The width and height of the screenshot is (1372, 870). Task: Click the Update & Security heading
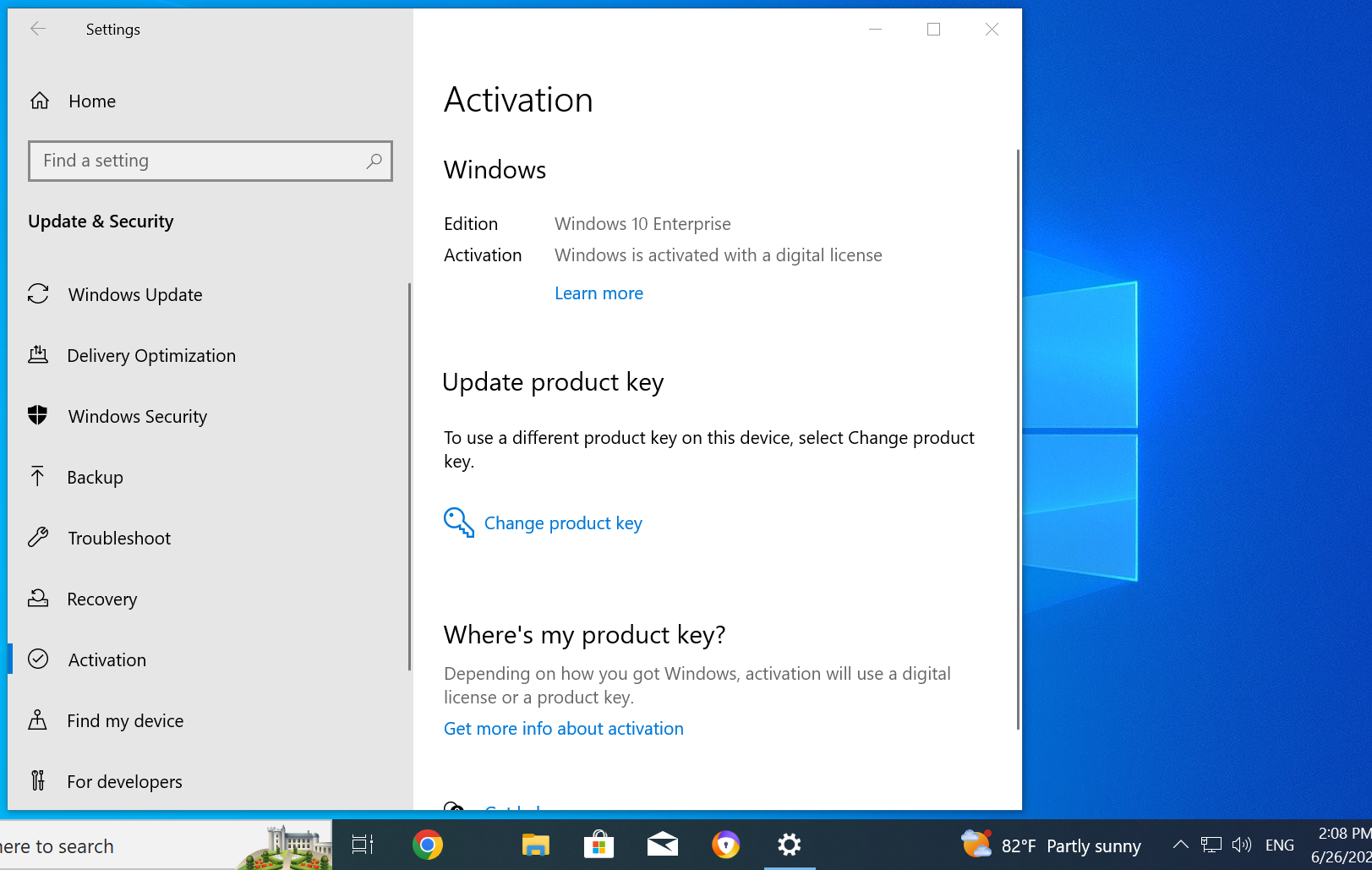pyautogui.click(x=101, y=222)
